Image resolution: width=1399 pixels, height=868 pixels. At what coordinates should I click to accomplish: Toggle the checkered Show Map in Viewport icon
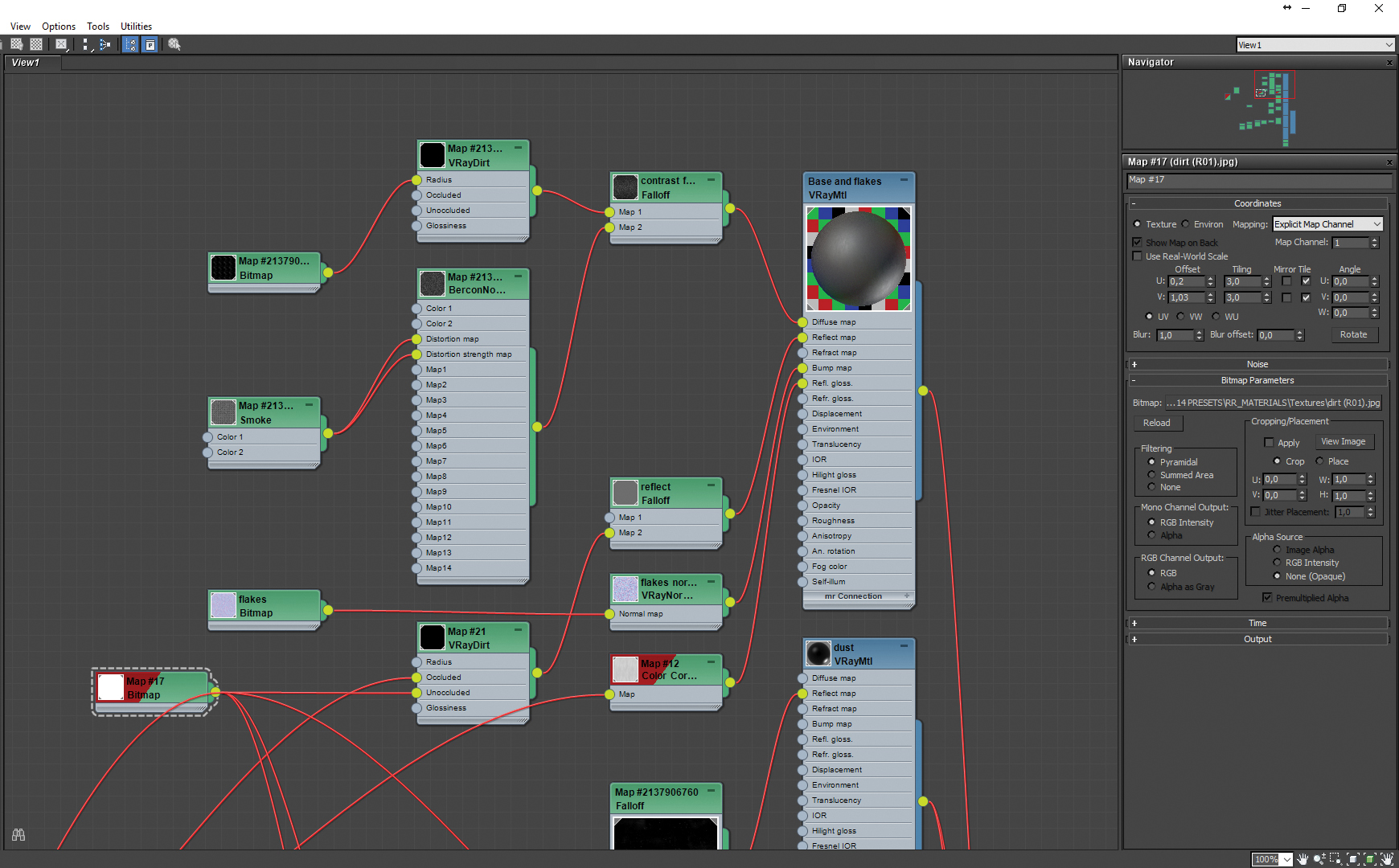tap(36, 44)
